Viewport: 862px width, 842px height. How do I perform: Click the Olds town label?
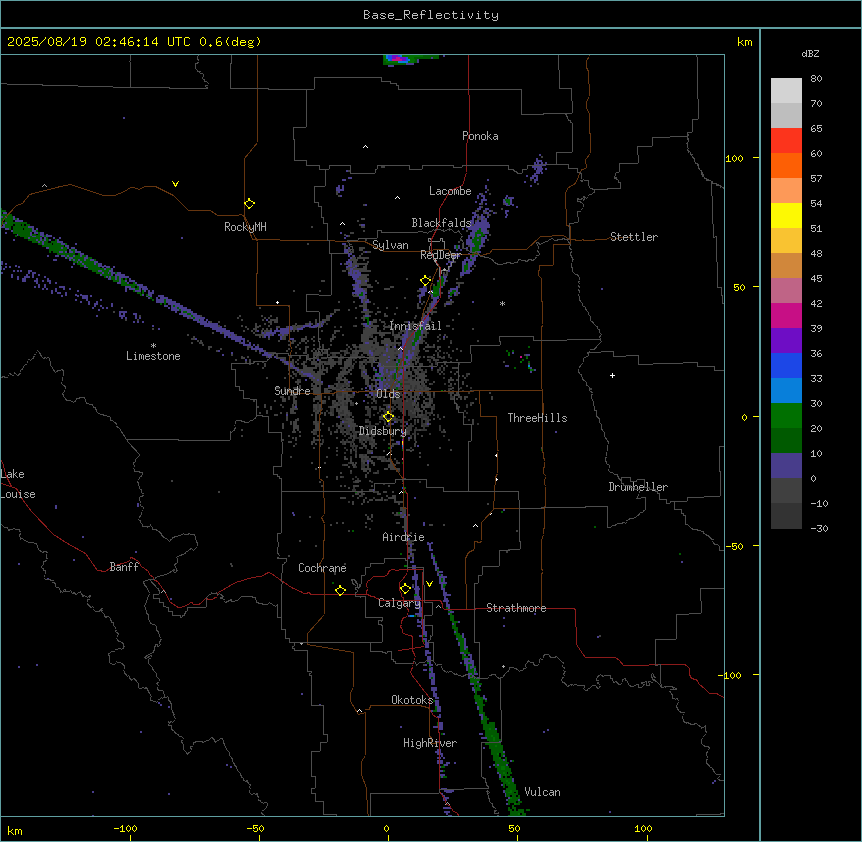pyautogui.click(x=388, y=394)
